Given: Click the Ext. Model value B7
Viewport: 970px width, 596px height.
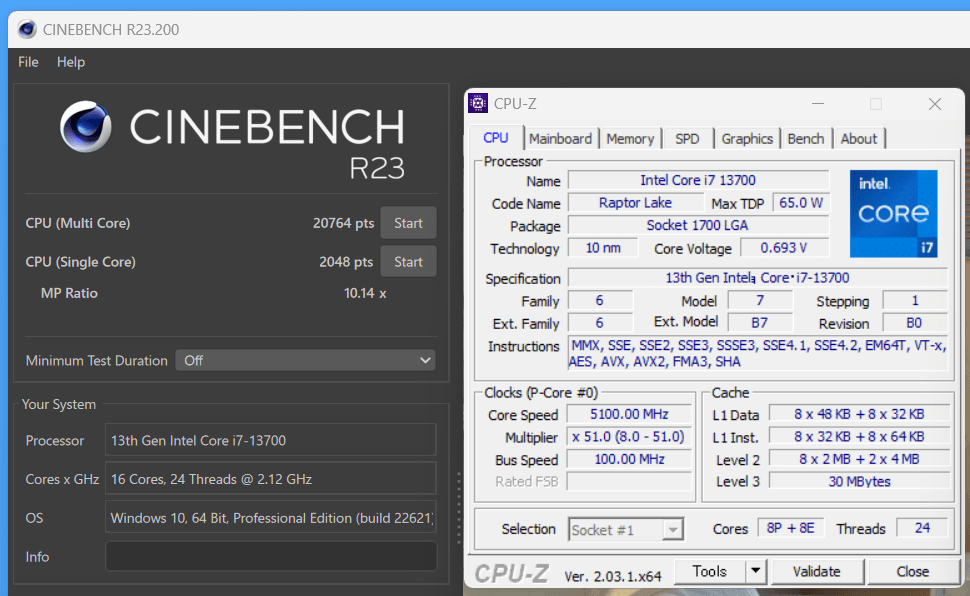Looking at the screenshot, I should pos(760,323).
